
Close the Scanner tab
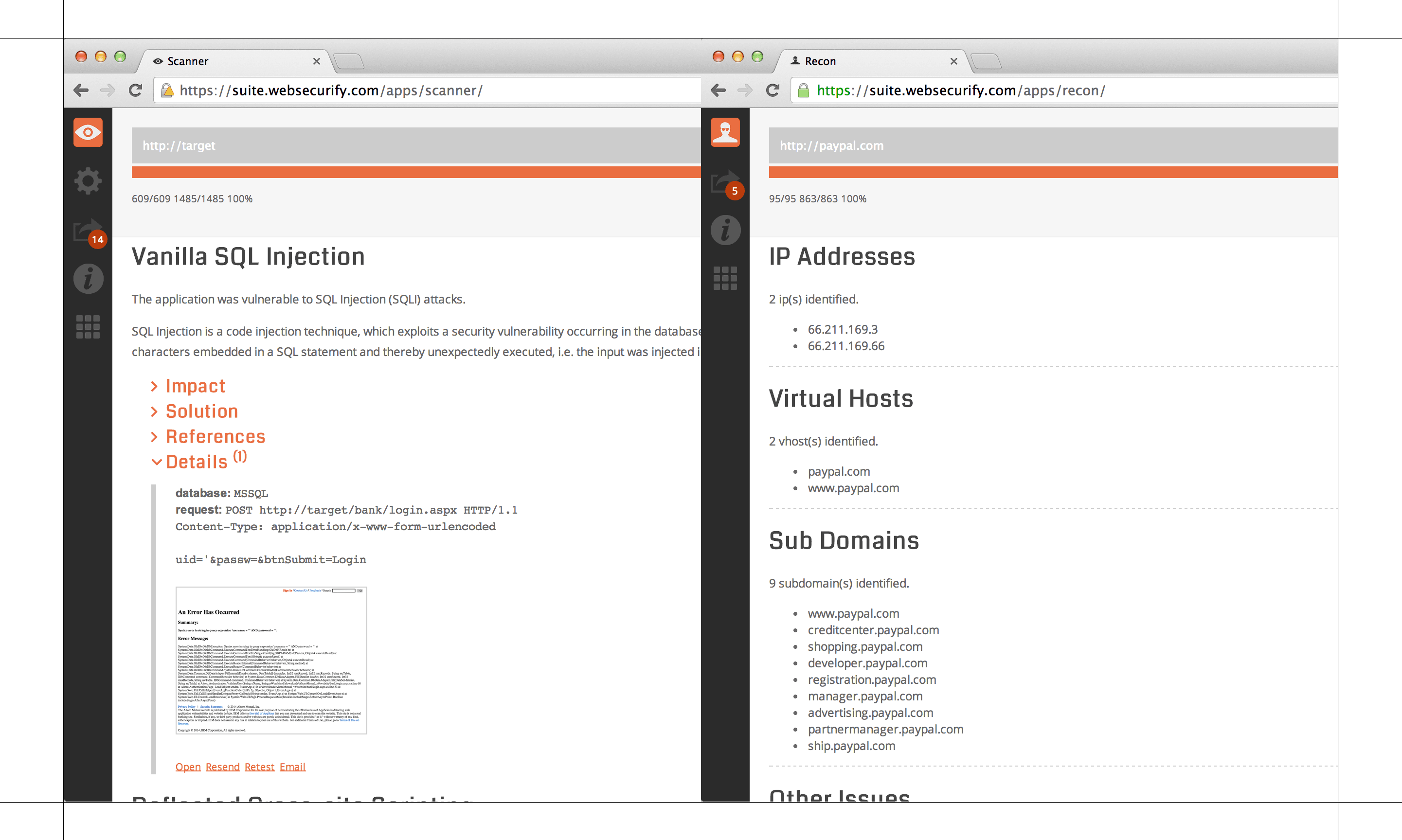point(316,61)
